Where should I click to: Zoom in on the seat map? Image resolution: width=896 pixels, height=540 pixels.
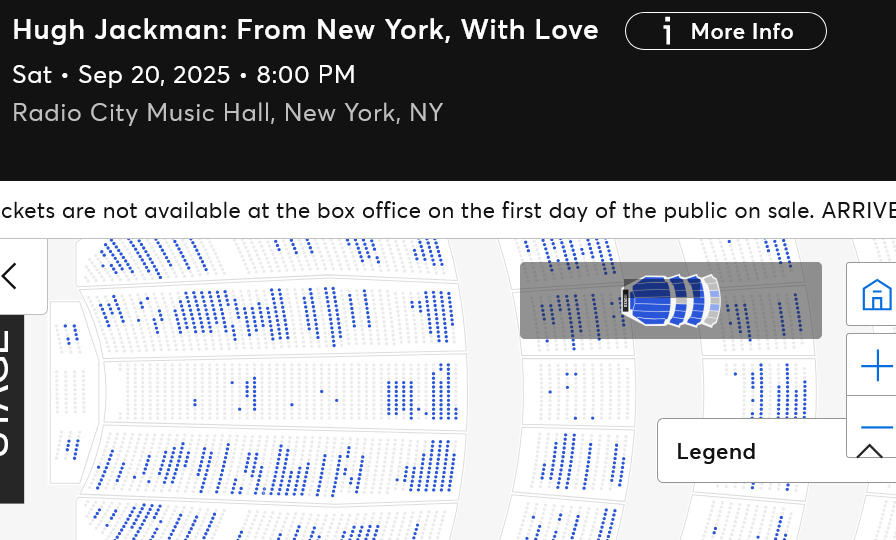pos(876,365)
